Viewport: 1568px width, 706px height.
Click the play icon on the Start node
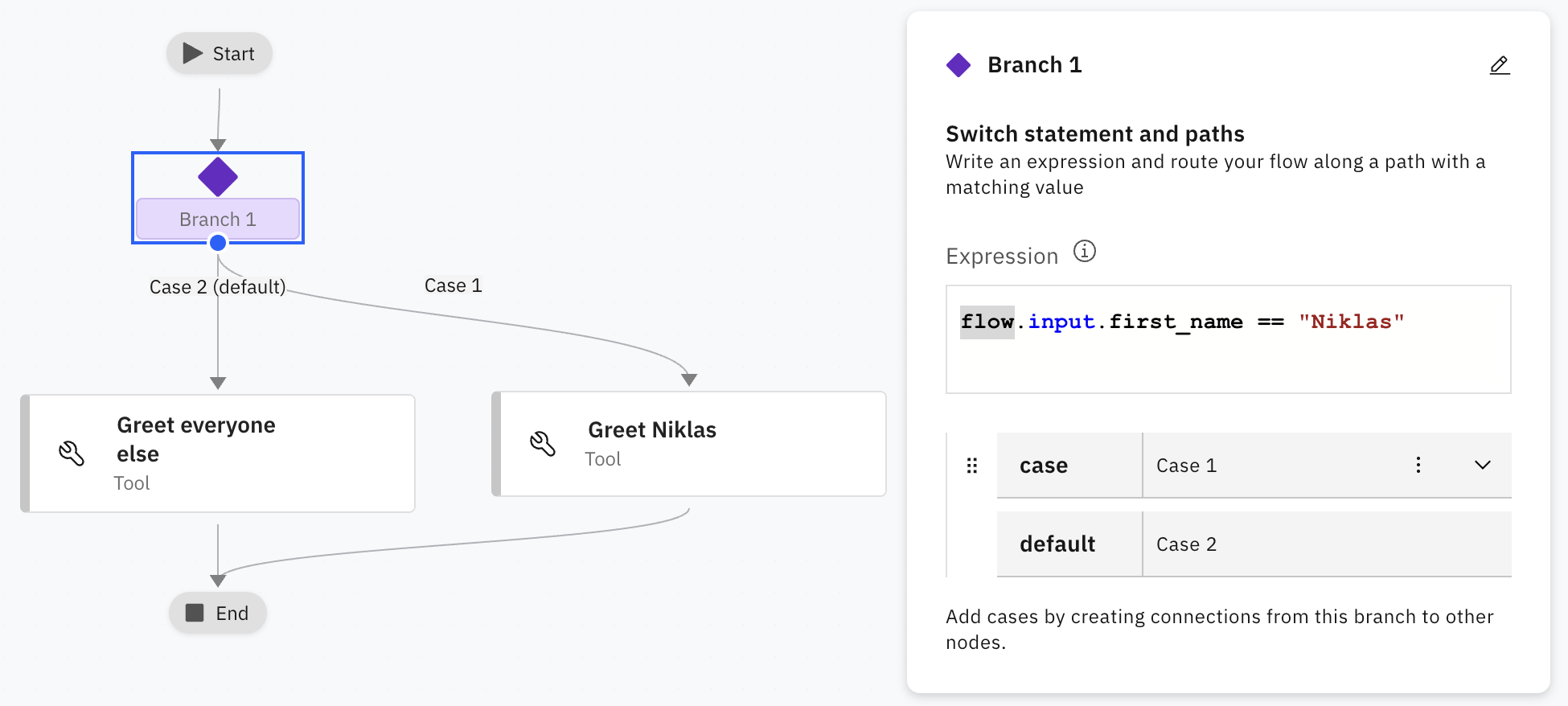pyautogui.click(x=192, y=53)
